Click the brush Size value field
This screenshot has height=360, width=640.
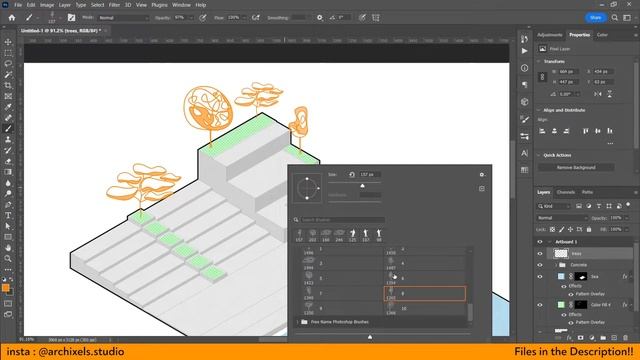369,175
